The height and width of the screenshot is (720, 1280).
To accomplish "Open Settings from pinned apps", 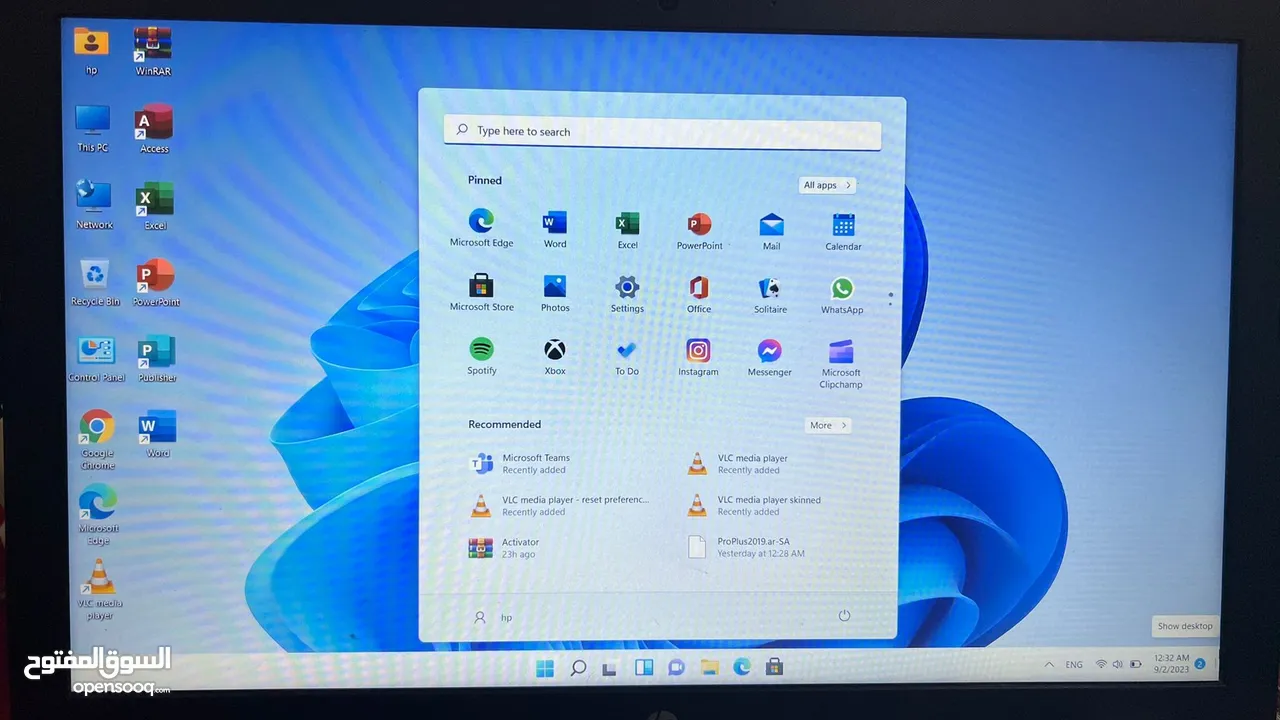I will coord(627,294).
